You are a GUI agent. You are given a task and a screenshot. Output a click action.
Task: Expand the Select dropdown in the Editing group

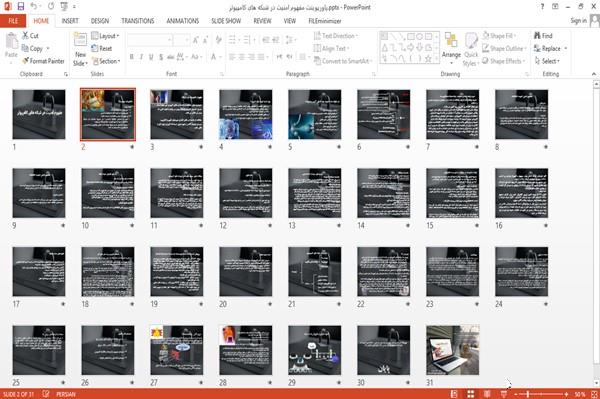[x=547, y=61]
